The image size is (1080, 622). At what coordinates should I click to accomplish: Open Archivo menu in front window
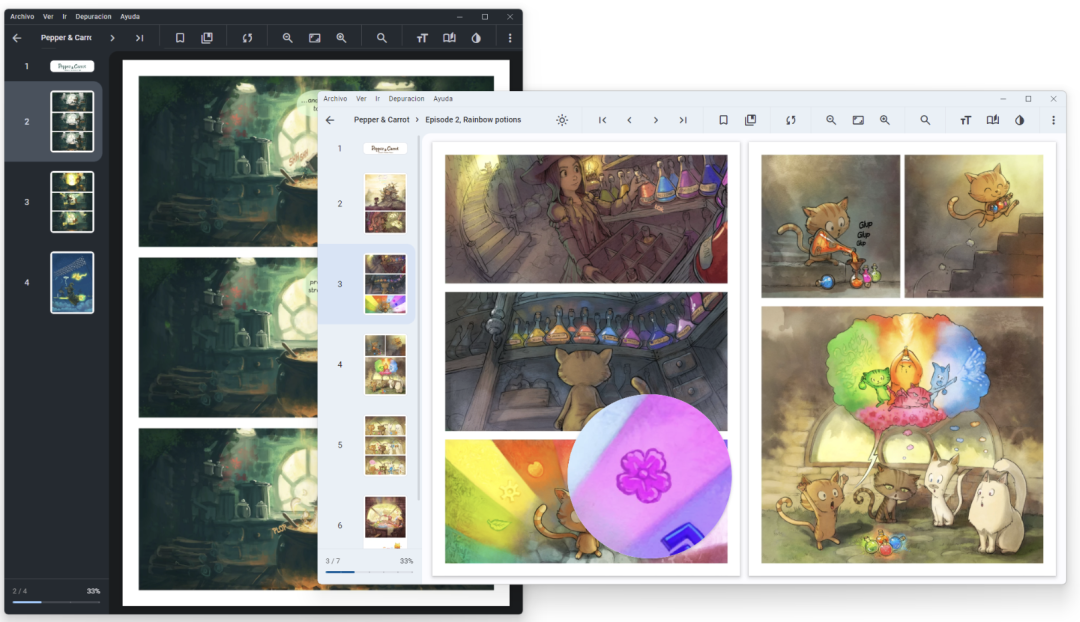click(335, 99)
